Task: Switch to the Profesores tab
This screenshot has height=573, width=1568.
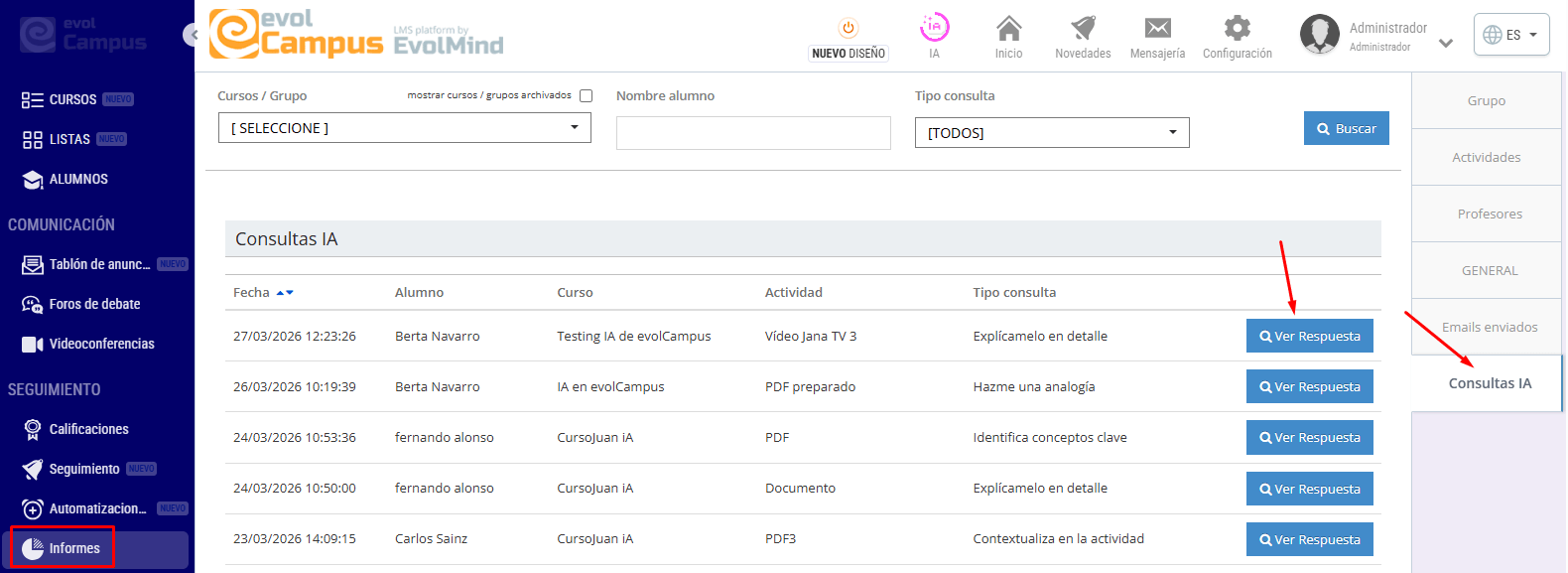Action: coord(1487,214)
